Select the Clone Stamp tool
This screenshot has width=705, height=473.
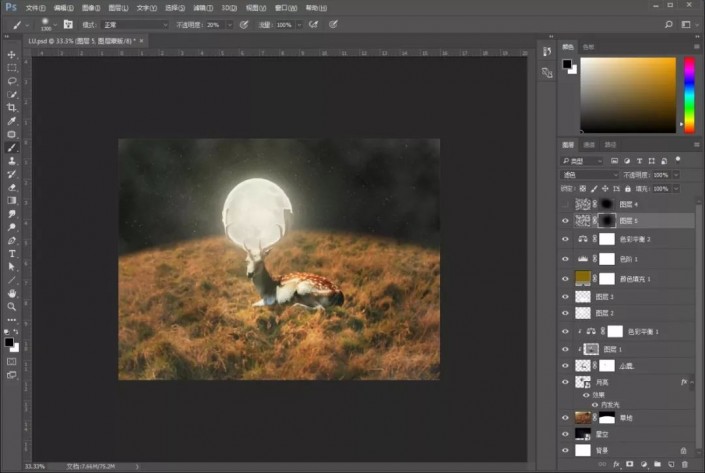pos(12,161)
